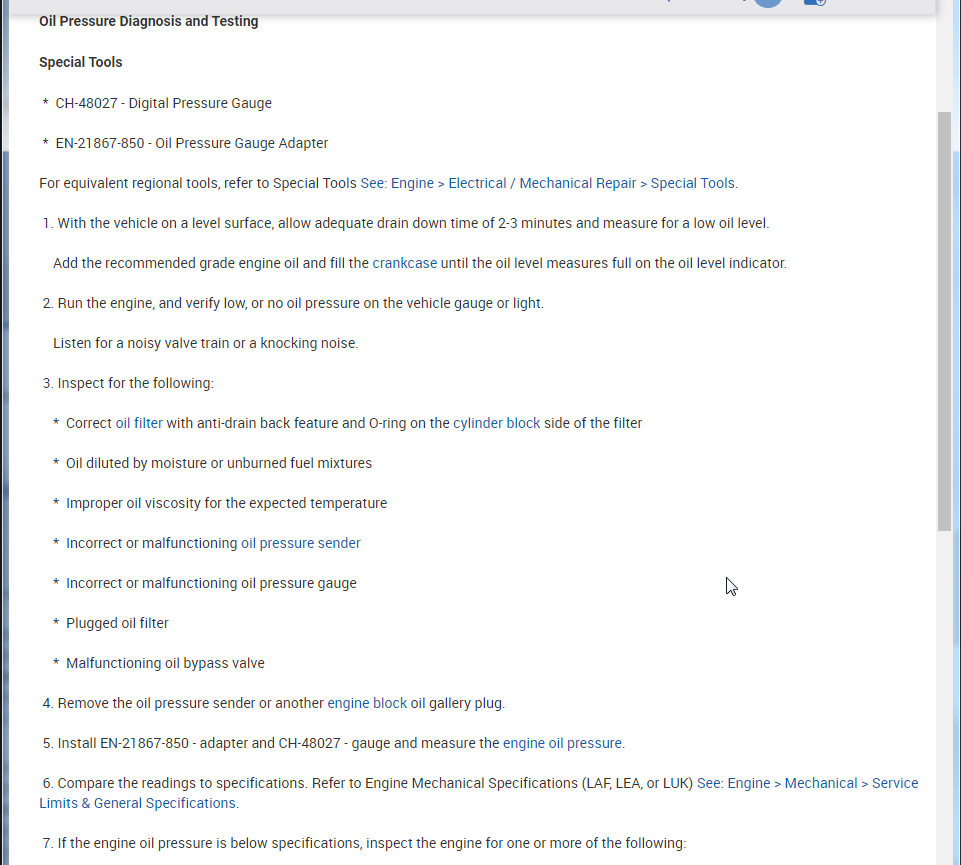
Task: Follow the cylinder block link
Action: coord(496,423)
